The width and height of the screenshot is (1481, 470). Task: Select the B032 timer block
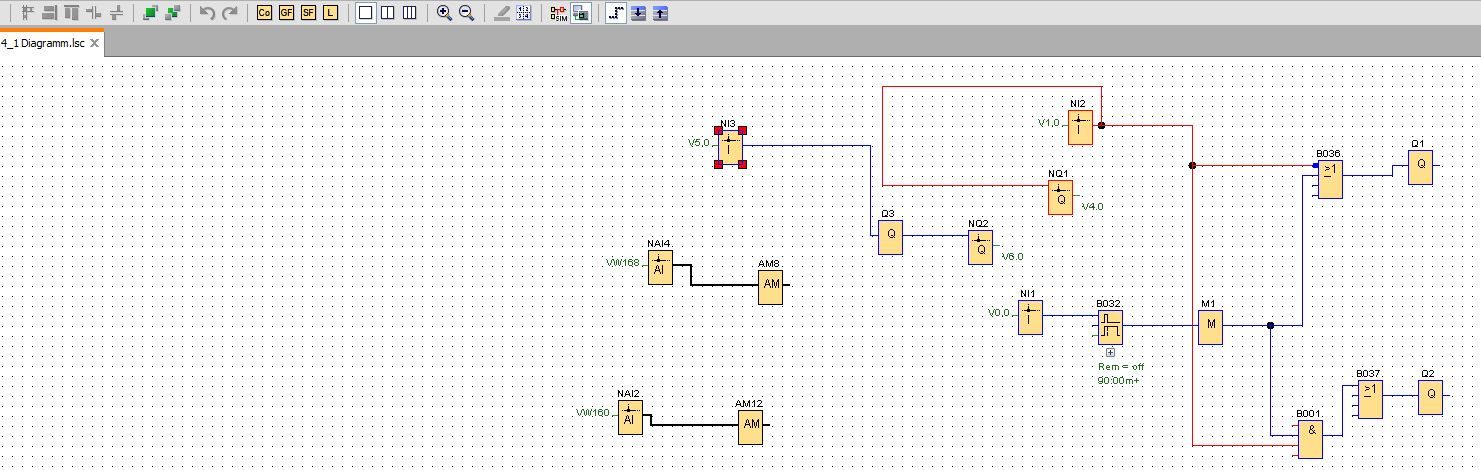[x=1110, y=327]
